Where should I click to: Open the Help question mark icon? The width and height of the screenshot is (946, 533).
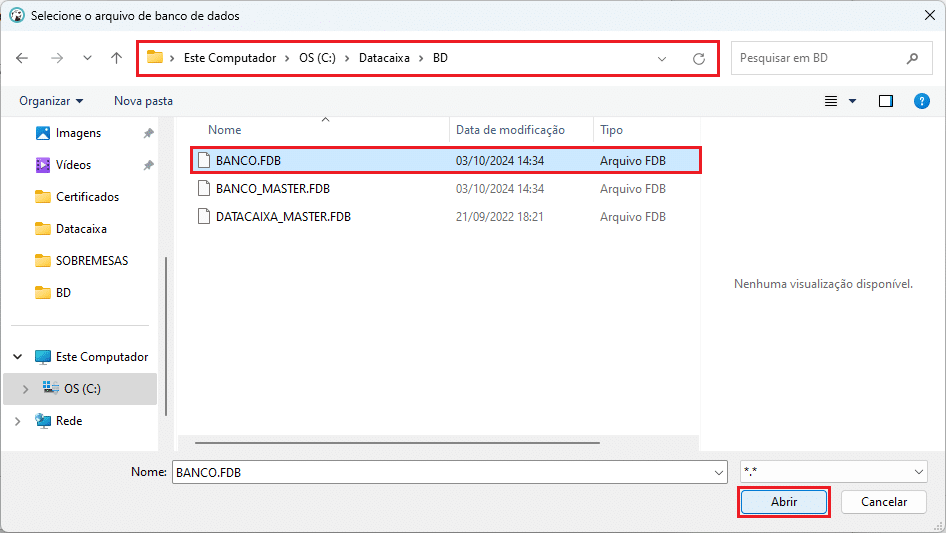tap(922, 101)
